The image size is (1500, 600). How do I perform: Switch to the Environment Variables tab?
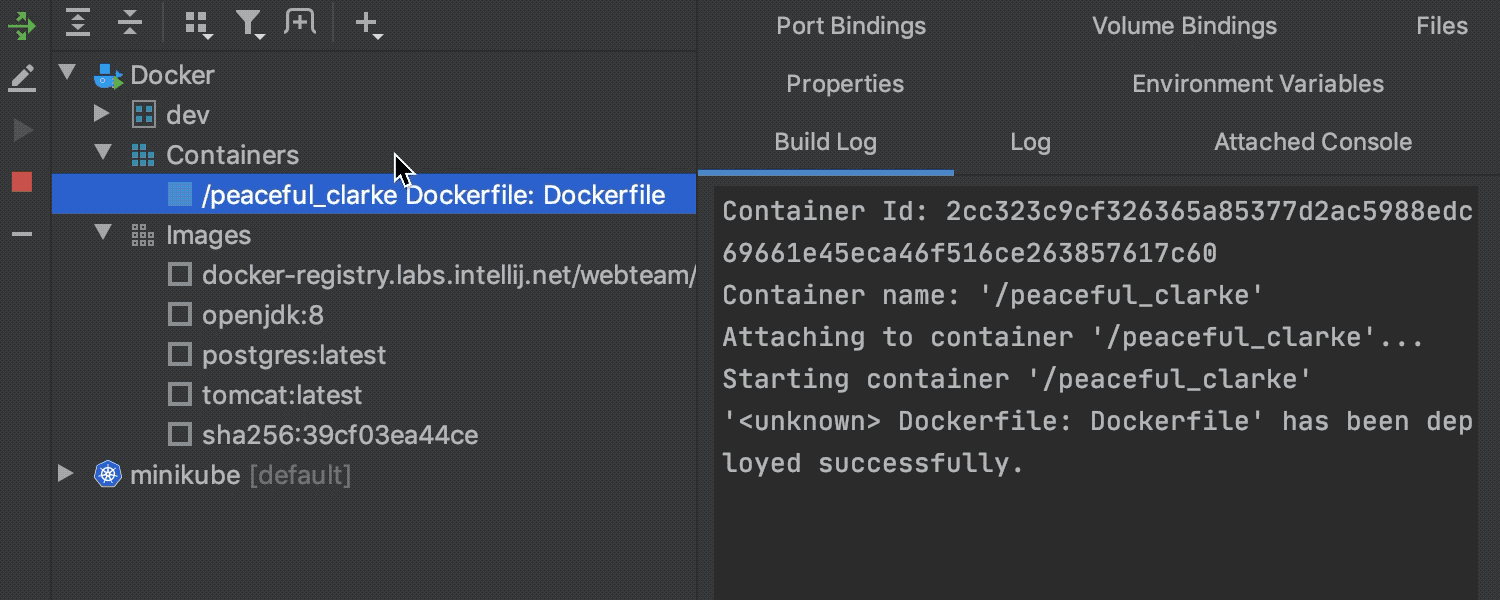[x=1258, y=84]
